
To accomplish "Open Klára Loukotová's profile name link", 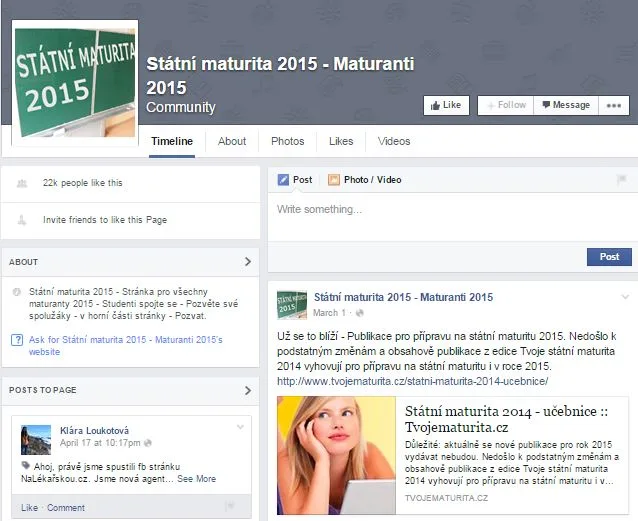I will (94, 431).
